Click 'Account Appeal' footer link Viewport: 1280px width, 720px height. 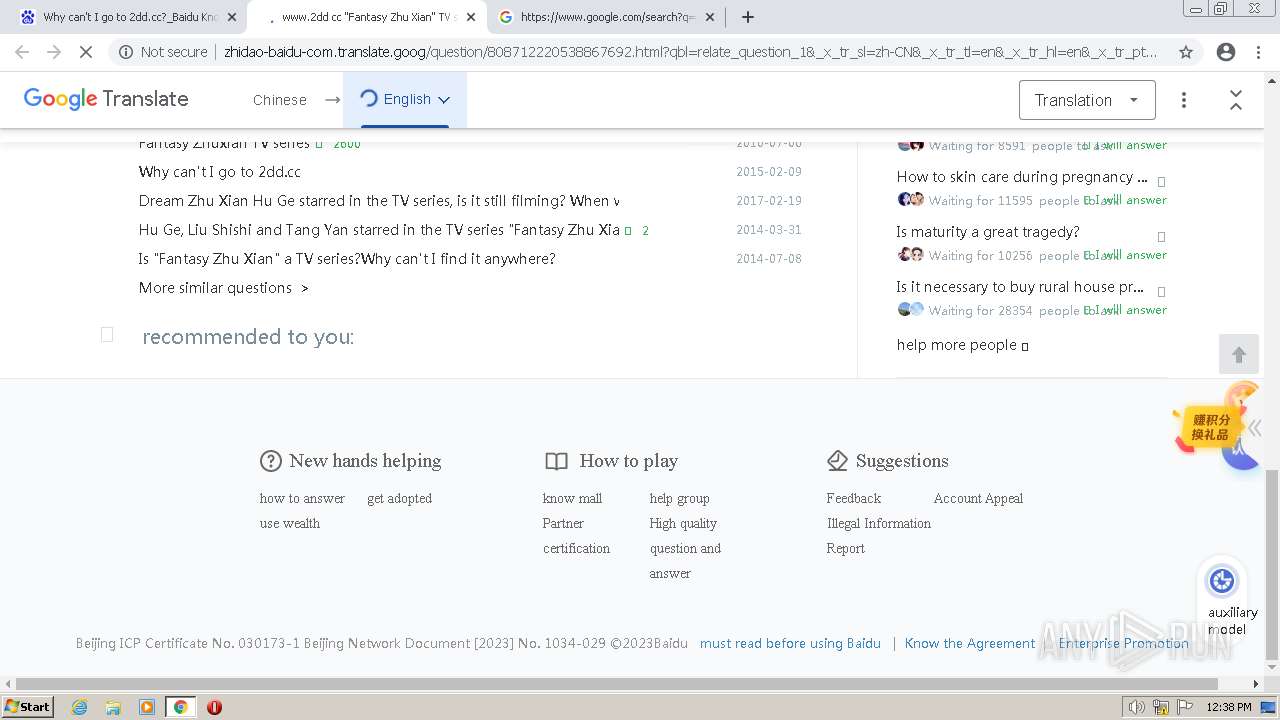coord(978,498)
